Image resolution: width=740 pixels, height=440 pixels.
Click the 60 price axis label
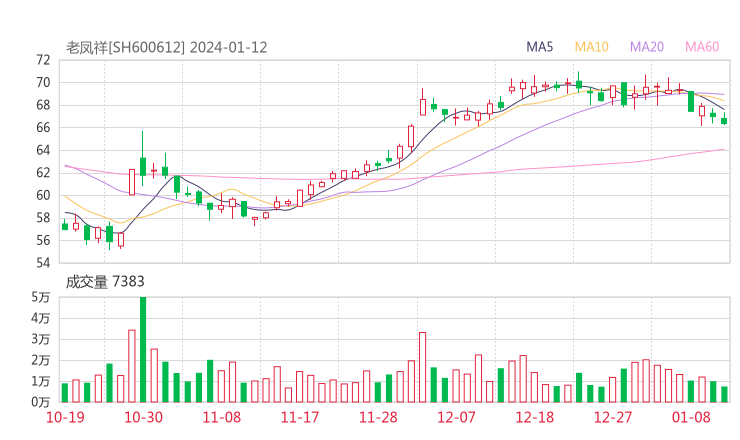[x=43, y=195]
